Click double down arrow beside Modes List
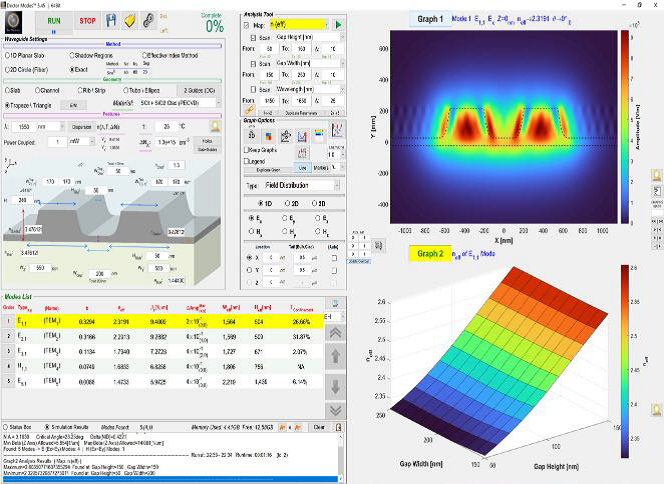 click(x=337, y=410)
